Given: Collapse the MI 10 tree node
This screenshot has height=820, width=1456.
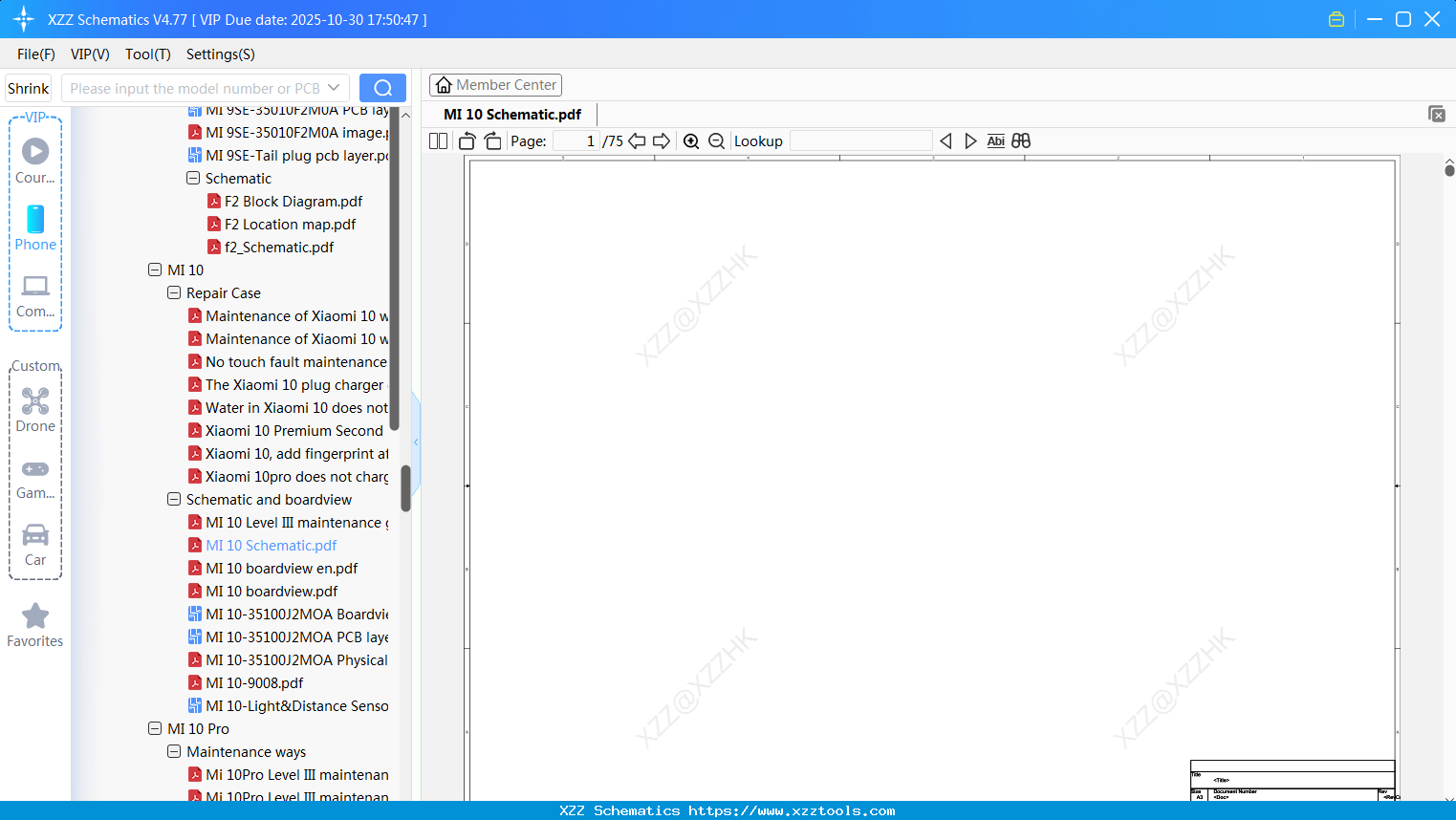Looking at the screenshot, I should click(x=155, y=270).
